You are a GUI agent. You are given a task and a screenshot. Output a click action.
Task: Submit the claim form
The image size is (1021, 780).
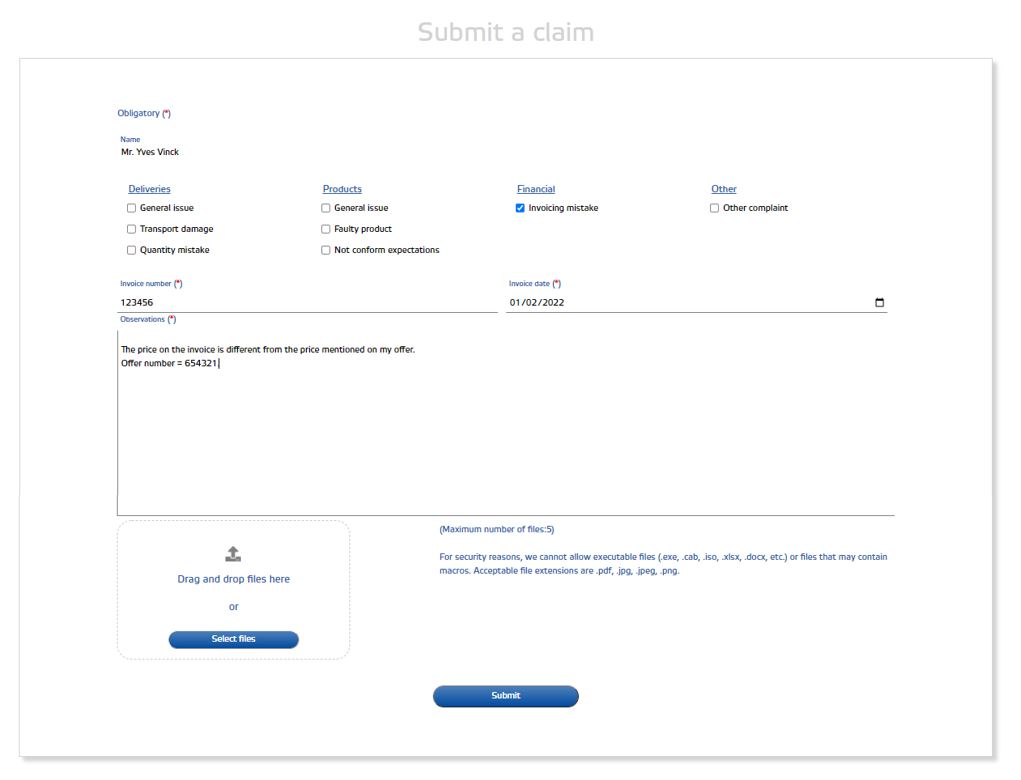coord(505,695)
